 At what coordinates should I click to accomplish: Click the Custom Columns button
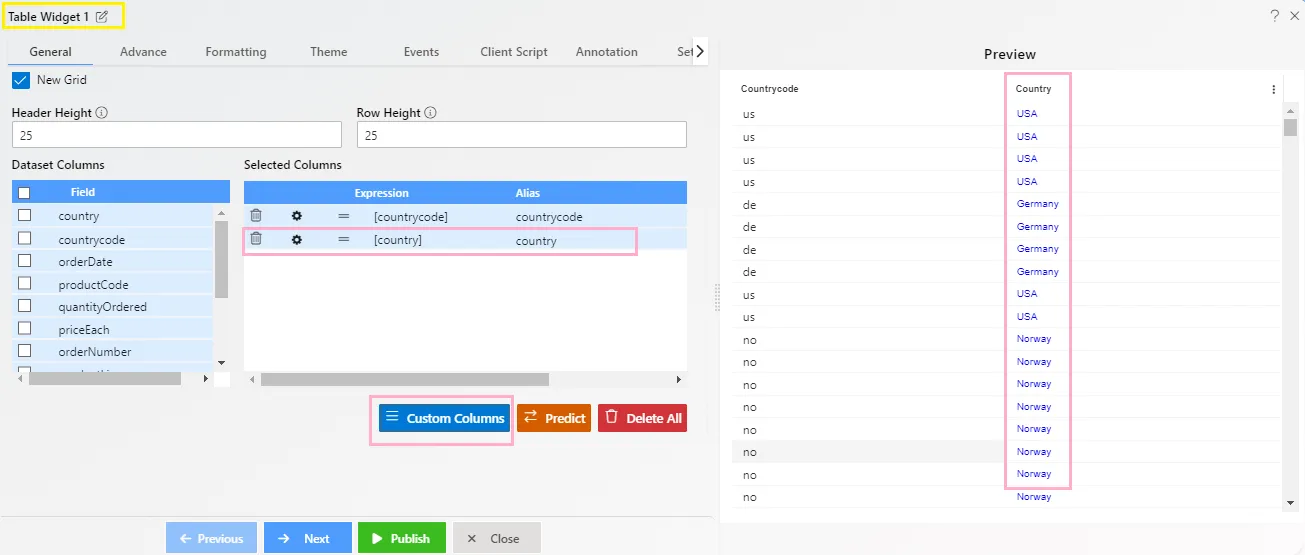pos(444,418)
